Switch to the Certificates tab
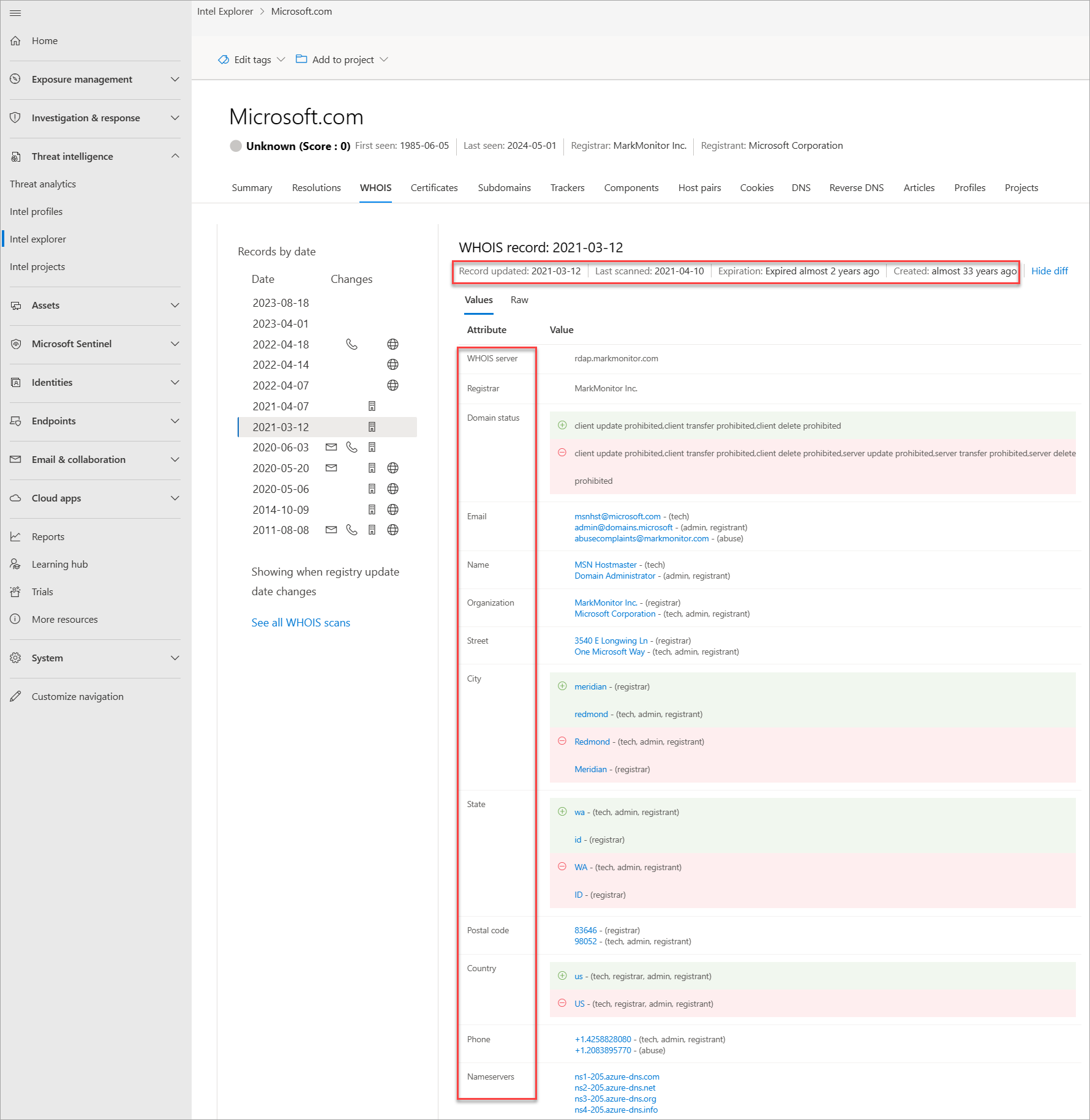The height and width of the screenshot is (1120, 1090). point(434,188)
